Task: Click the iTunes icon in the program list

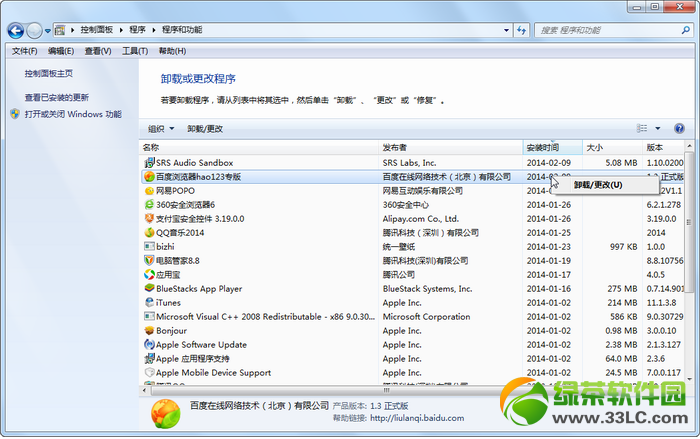Action: [149, 302]
